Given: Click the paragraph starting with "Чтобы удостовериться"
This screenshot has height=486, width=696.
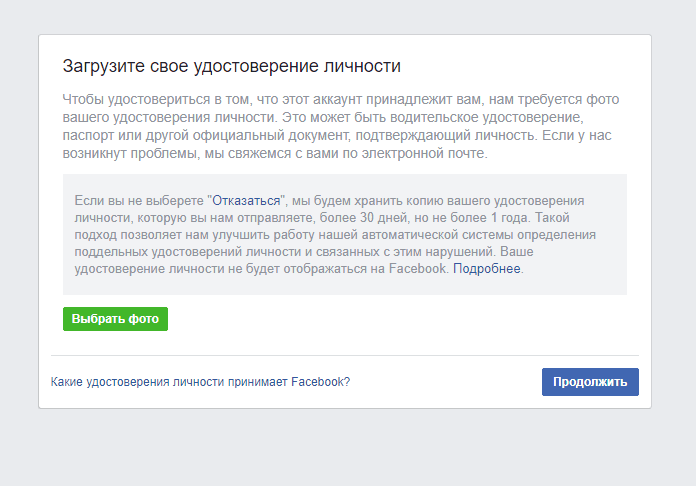Looking at the screenshot, I should [341, 126].
